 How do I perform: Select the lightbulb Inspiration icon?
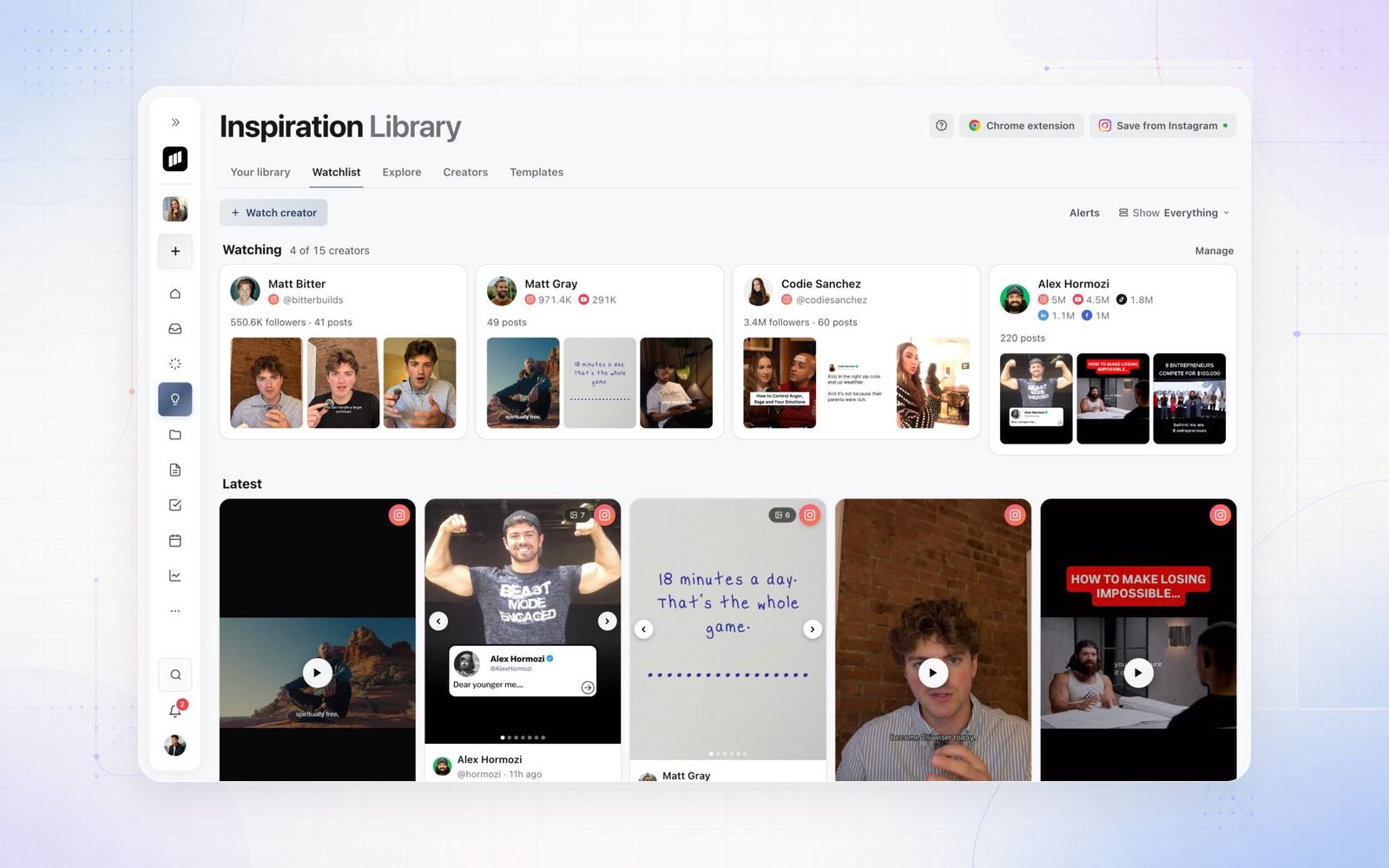coord(175,399)
